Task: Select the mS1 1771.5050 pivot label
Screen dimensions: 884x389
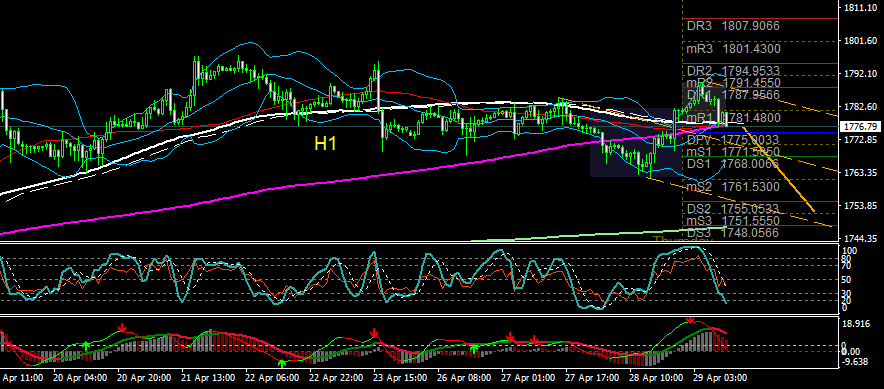Action: pos(733,152)
